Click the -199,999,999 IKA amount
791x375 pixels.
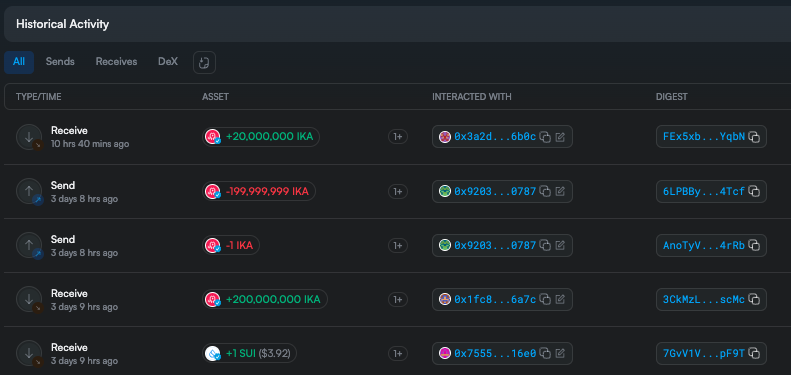tap(267, 191)
